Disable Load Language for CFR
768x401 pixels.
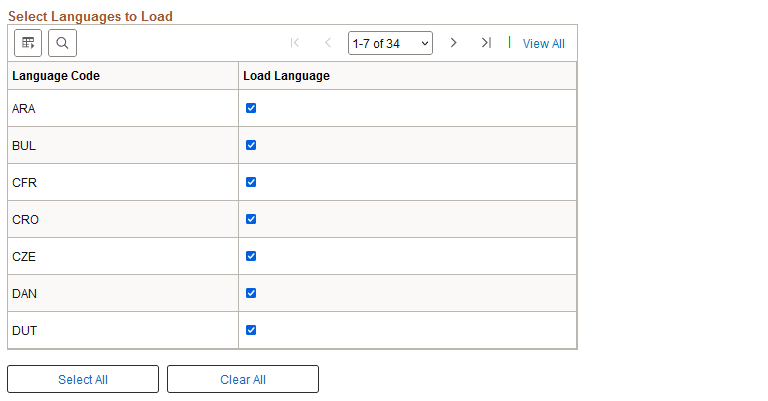[251, 182]
